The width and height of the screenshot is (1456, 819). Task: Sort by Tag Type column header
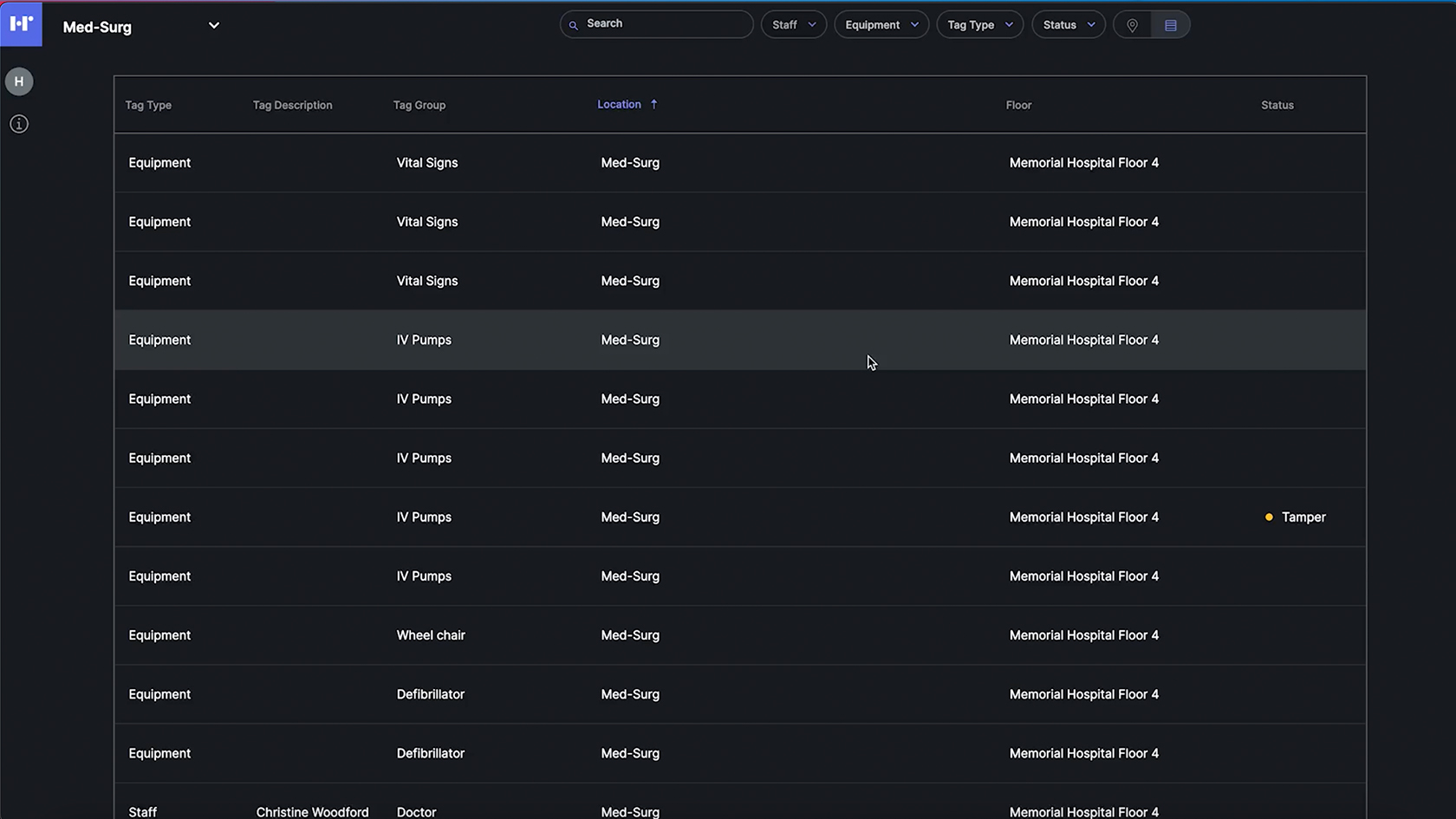pos(148,105)
